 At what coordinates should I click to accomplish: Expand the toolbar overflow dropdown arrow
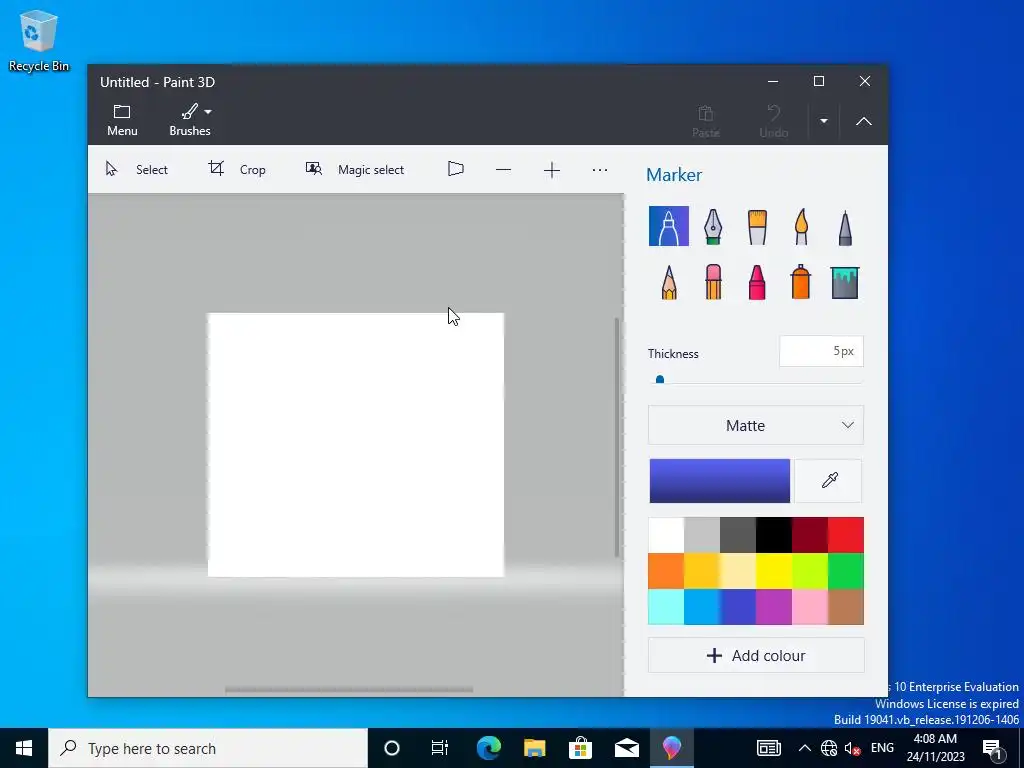pos(824,121)
